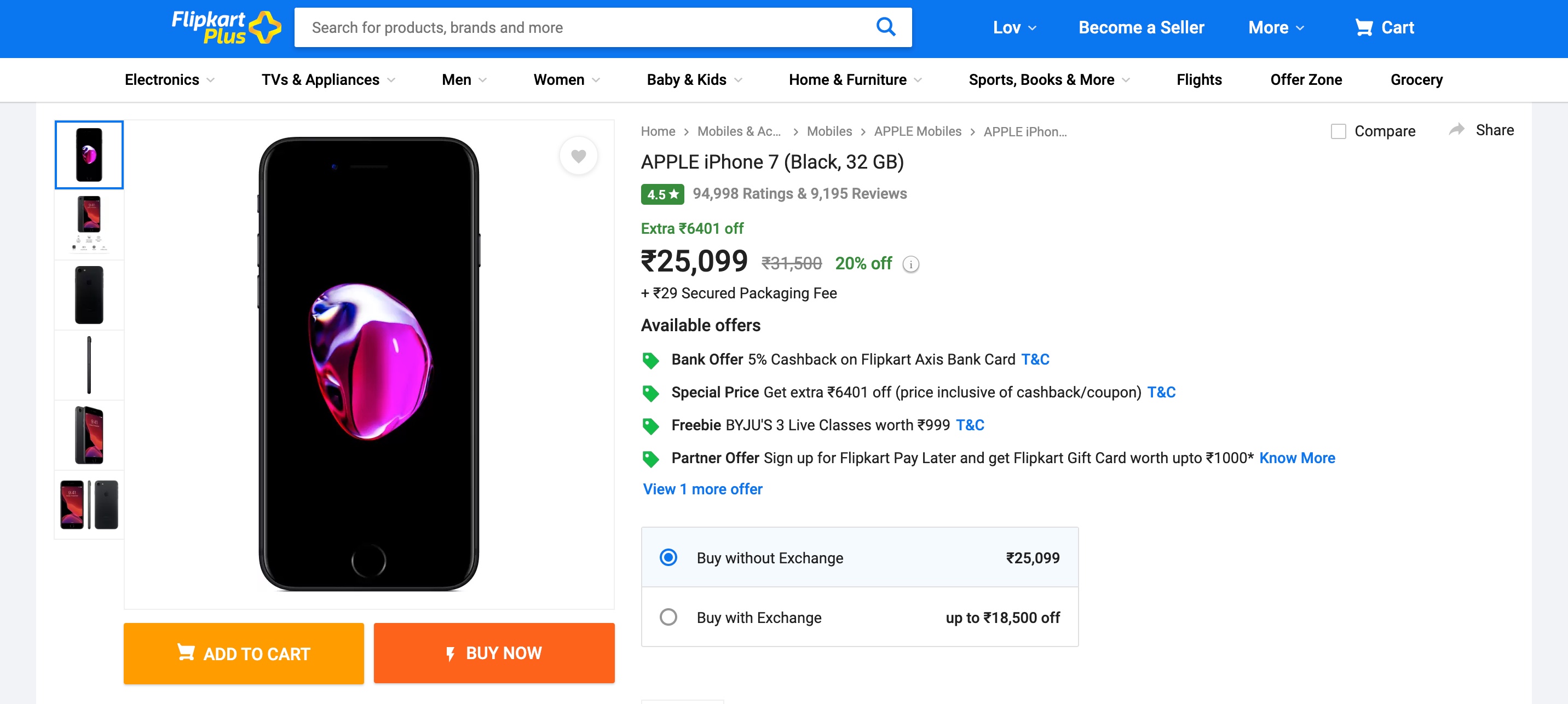
Task: Click the green 4.5 star rating badge
Action: click(662, 194)
